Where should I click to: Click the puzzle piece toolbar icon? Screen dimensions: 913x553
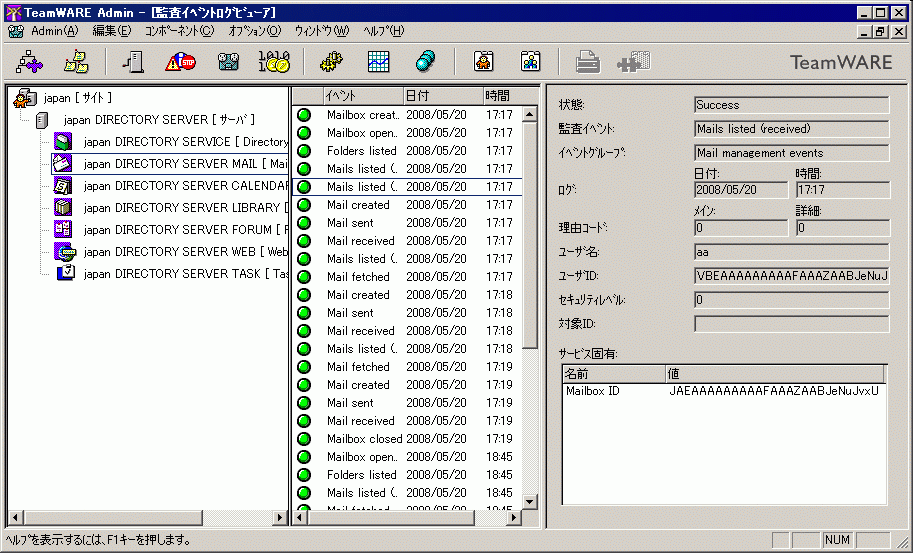634,62
